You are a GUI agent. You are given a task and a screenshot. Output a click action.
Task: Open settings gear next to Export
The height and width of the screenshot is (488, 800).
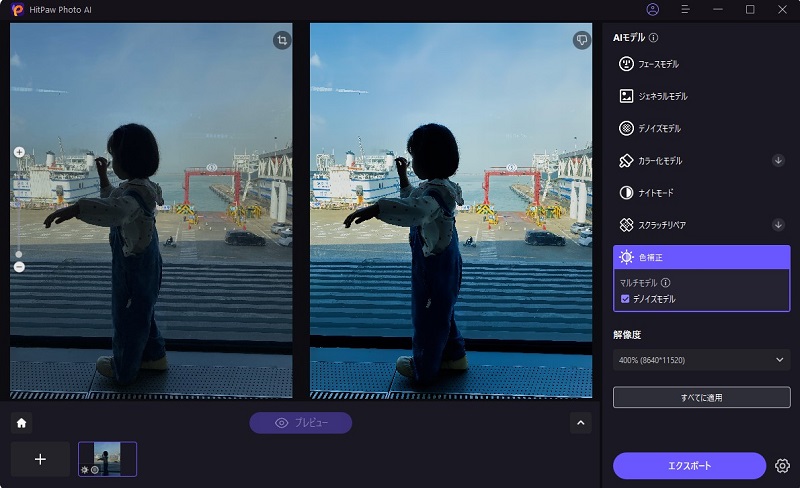[x=782, y=466]
